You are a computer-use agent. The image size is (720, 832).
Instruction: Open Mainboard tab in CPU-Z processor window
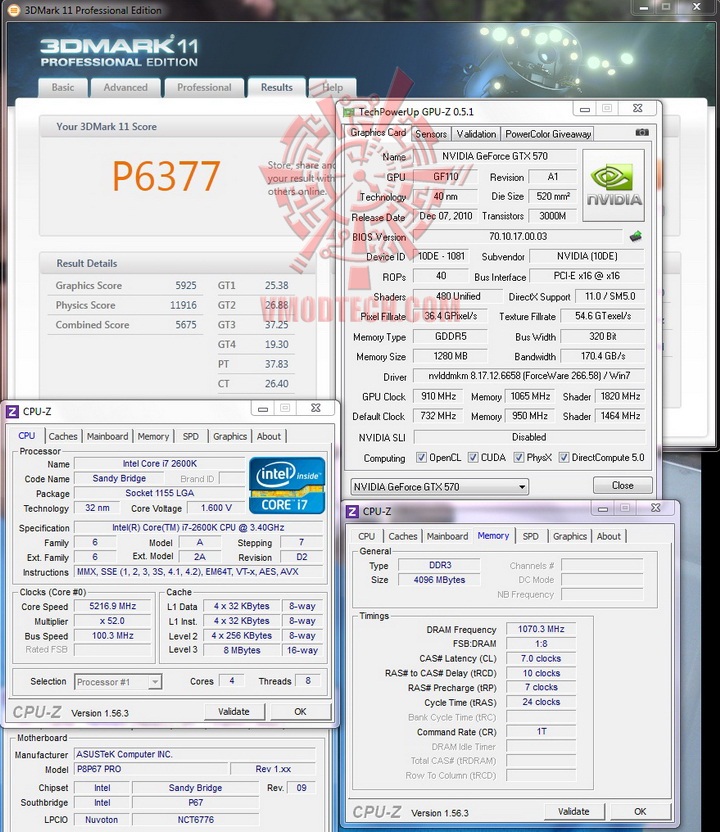pyautogui.click(x=107, y=437)
